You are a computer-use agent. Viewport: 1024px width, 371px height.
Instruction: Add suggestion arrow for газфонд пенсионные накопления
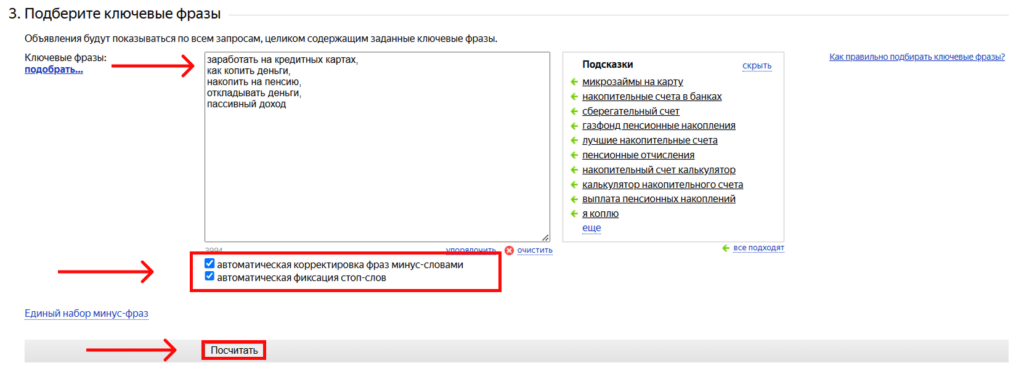(574, 126)
